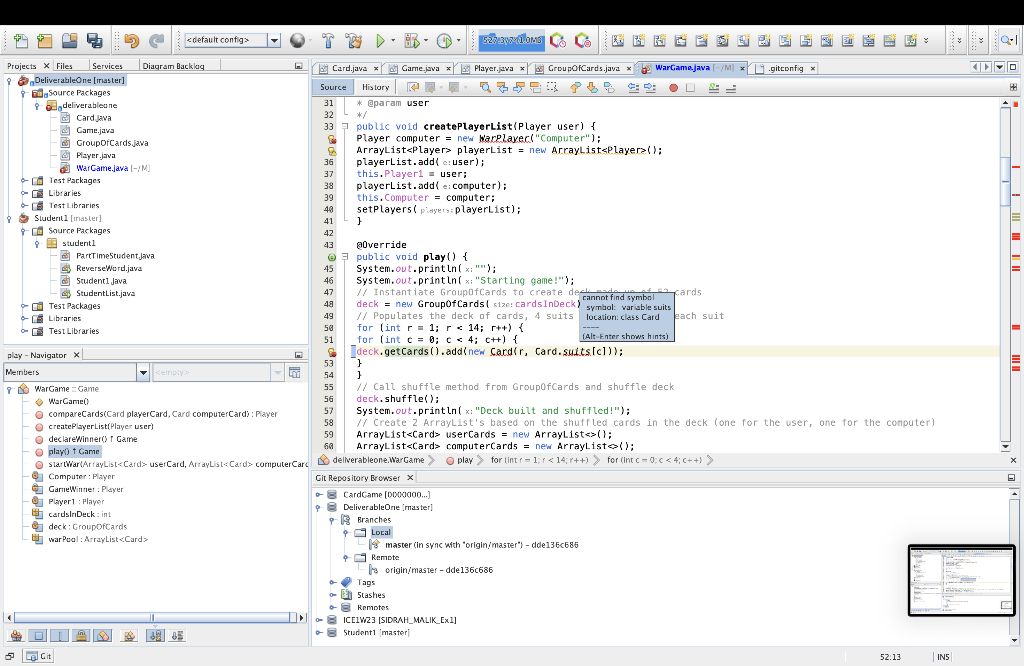Click the play breadcrumb in editor footer

tap(464, 460)
